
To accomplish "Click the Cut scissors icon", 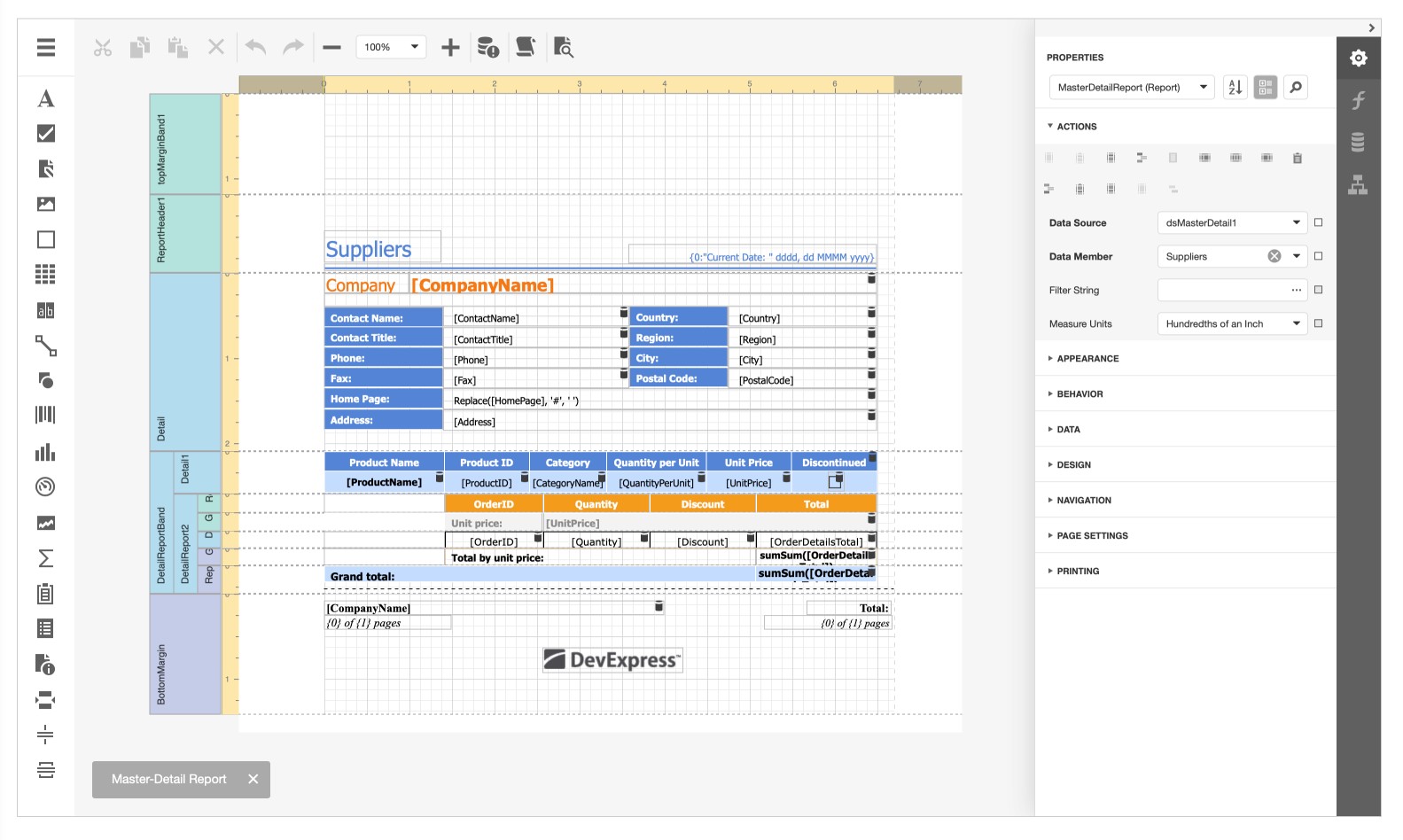I will [x=103, y=47].
